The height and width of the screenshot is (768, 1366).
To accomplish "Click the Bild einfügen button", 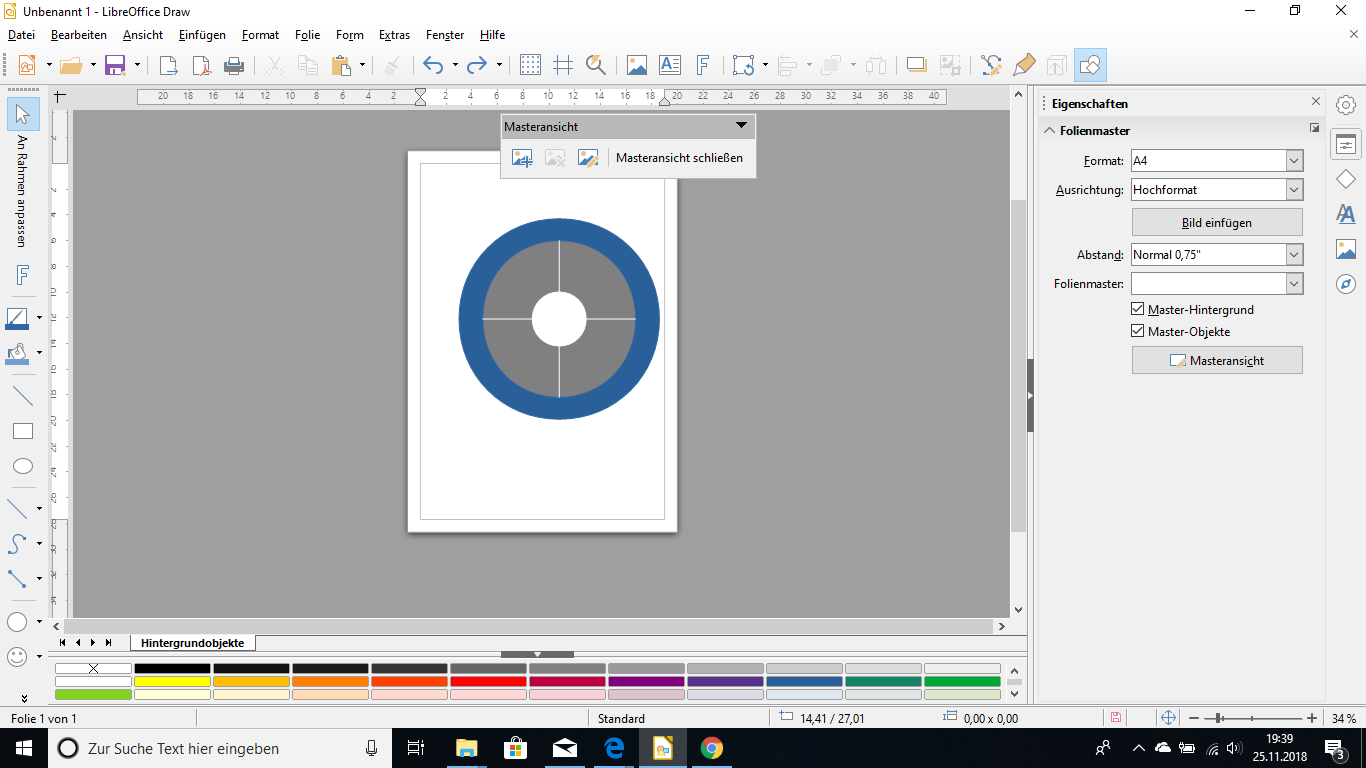I will pyautogui.click(x=1216, y=223).
